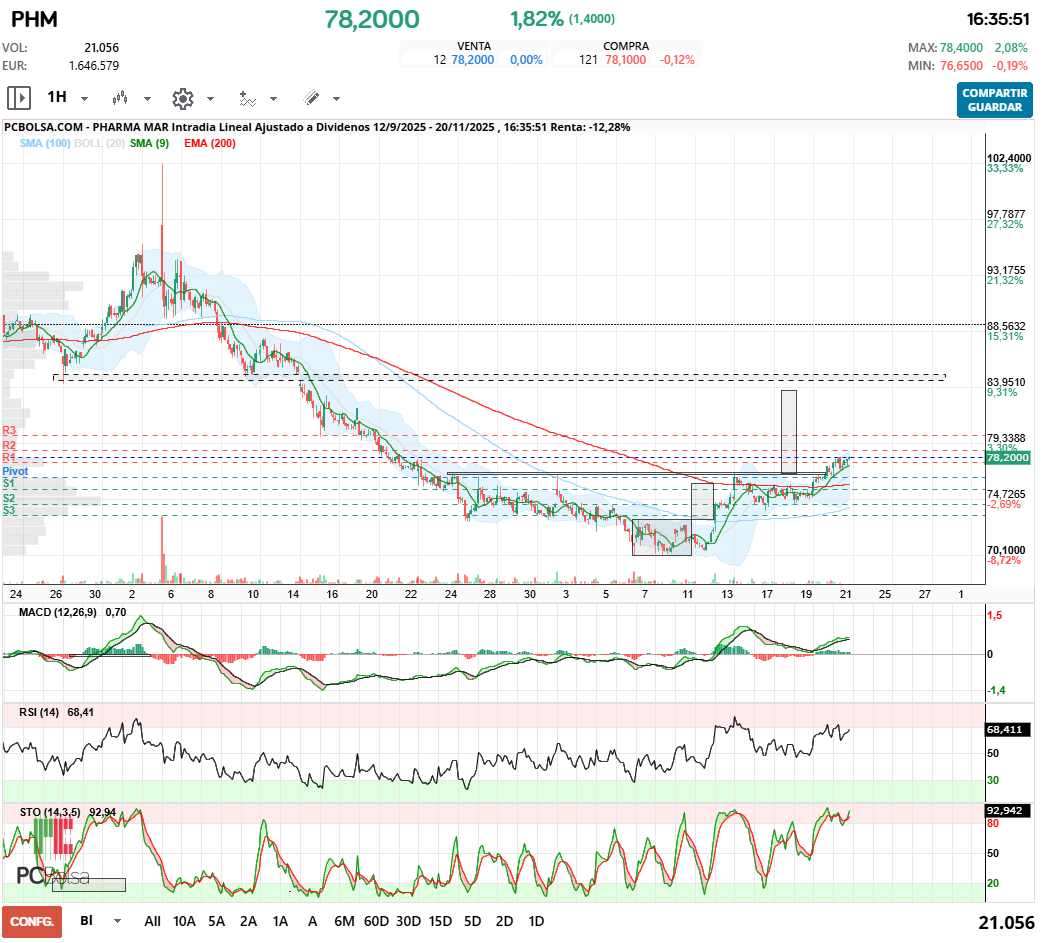
Task: Switch to the 1D time range
Action: [x=536, y=921]
